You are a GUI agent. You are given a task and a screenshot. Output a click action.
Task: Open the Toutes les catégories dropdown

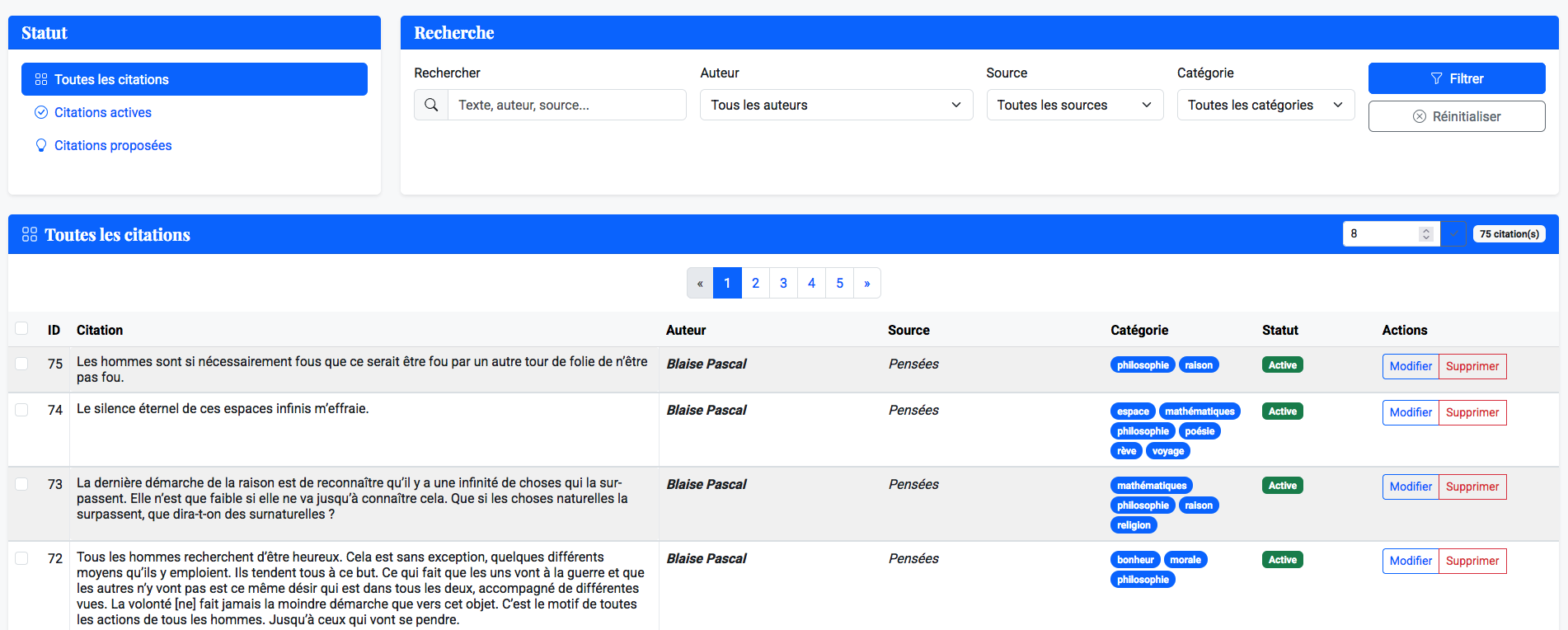pyautogui.click(x=1265, y=106)
